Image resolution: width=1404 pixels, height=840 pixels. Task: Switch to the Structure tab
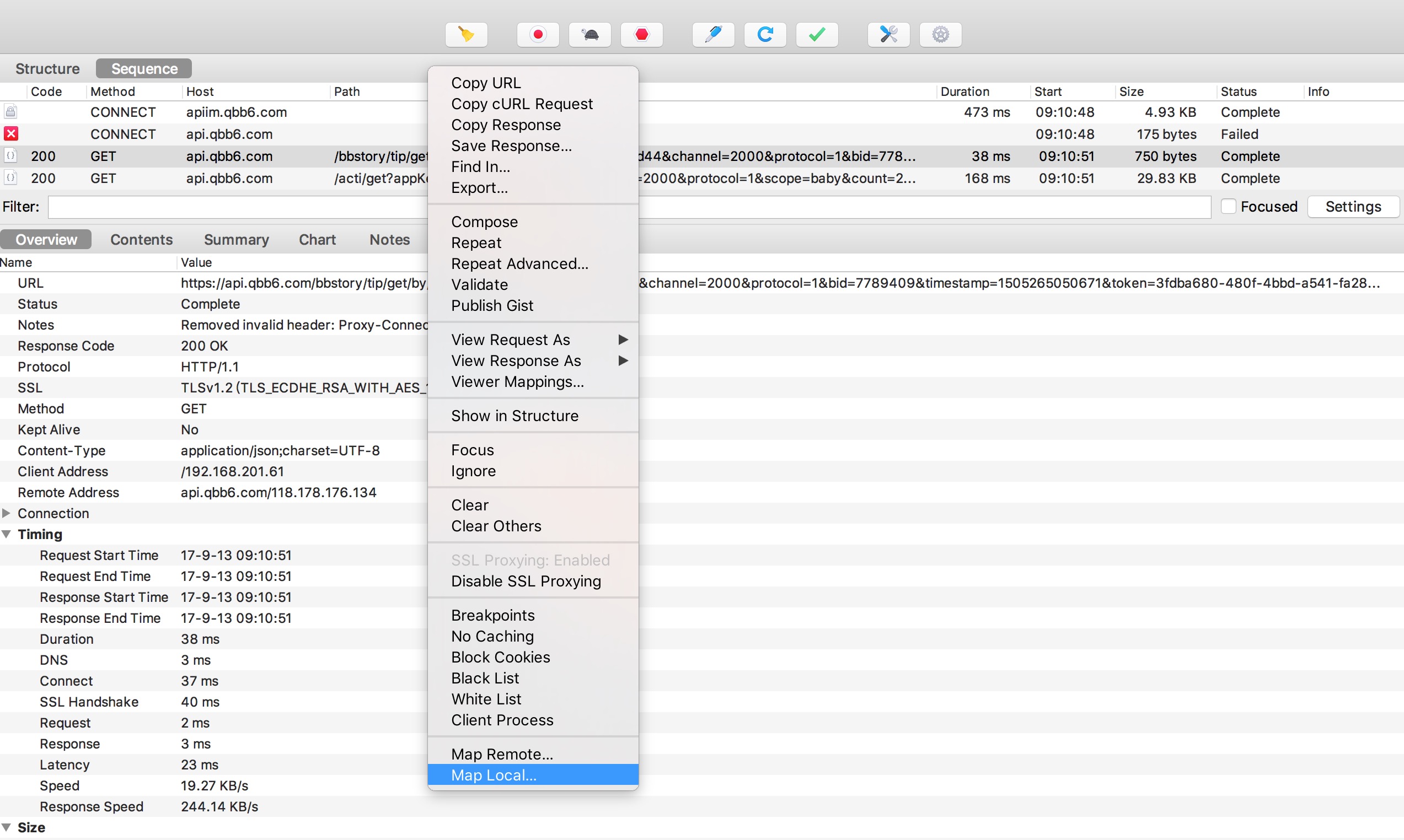pos(47,68)
